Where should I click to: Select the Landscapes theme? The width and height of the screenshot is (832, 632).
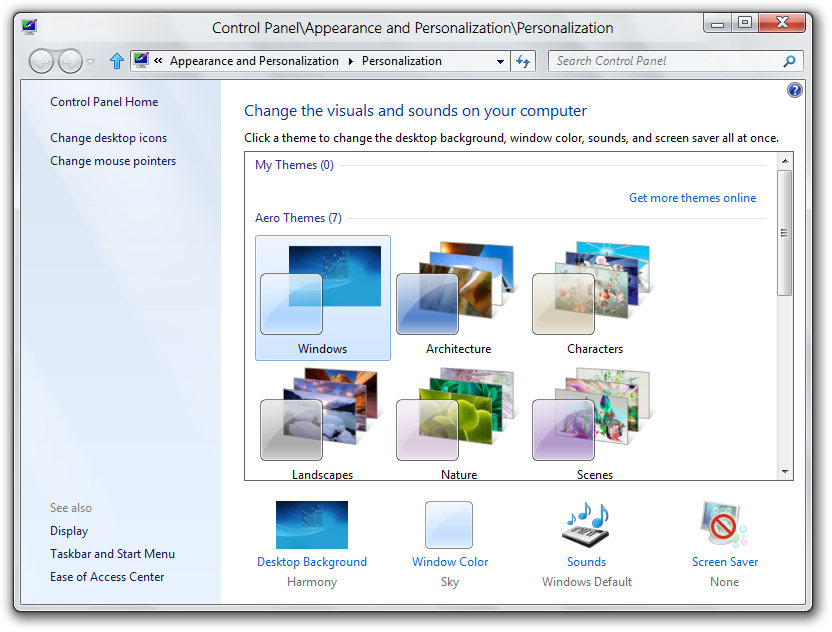pos(323,423)
